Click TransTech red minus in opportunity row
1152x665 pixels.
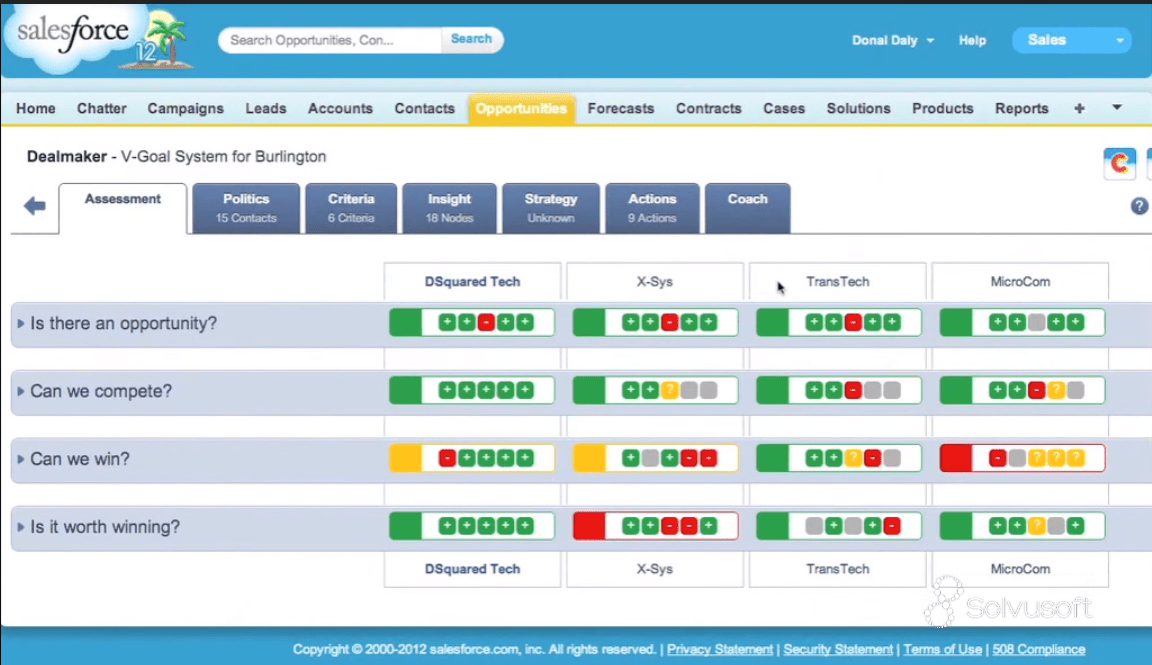click(x=852, y=322)
